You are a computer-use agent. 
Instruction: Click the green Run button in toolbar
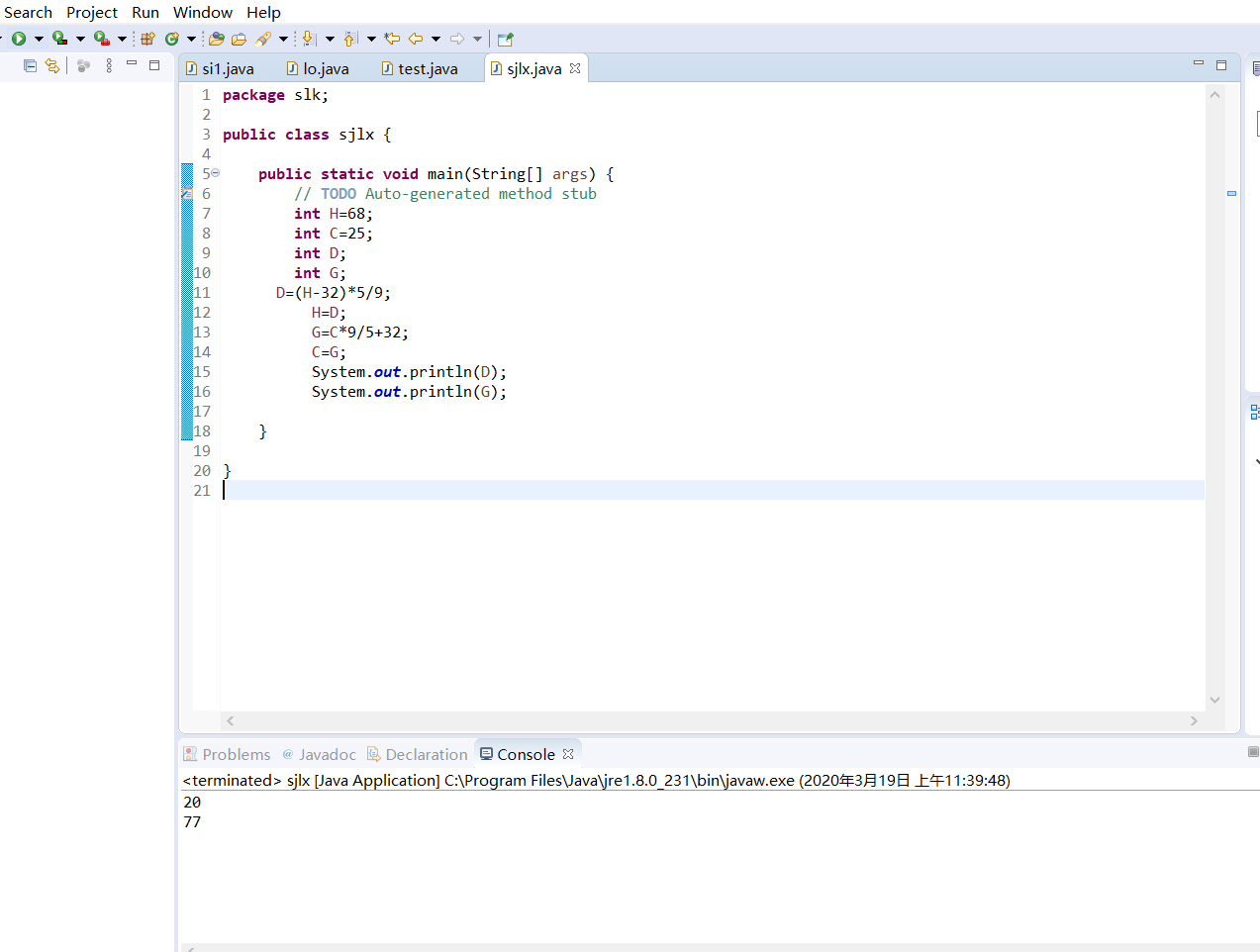19,39
